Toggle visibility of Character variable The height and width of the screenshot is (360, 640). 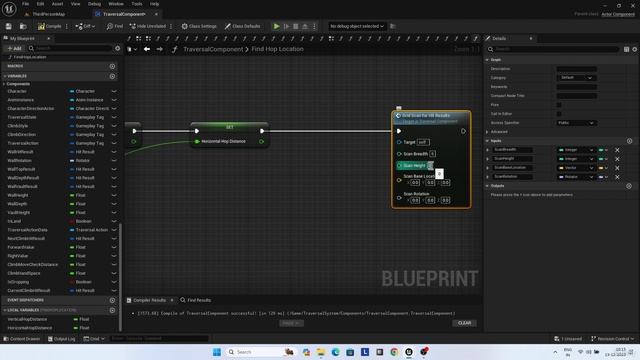114,91
